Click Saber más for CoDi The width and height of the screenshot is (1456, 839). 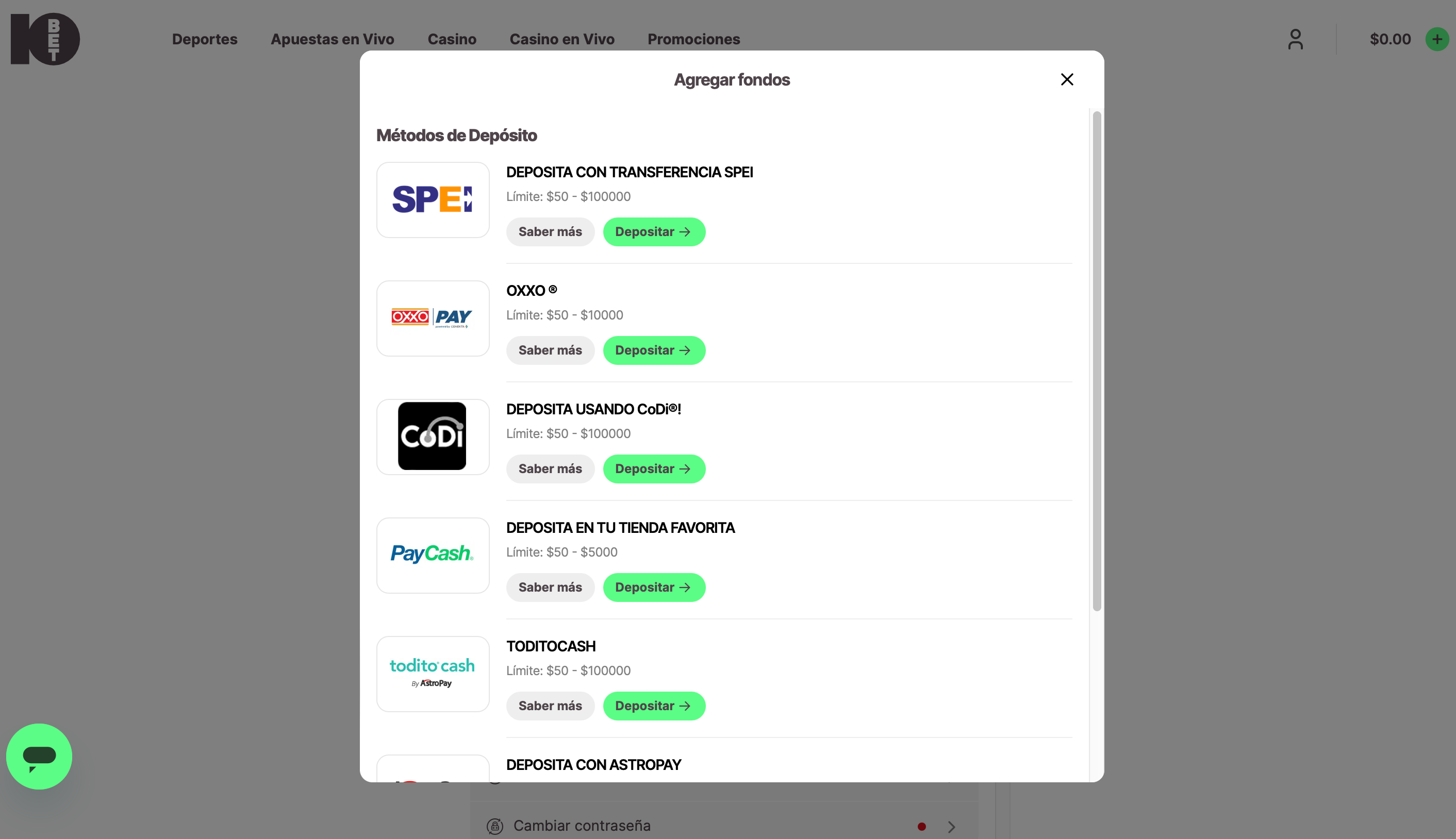tap(551, 469)
